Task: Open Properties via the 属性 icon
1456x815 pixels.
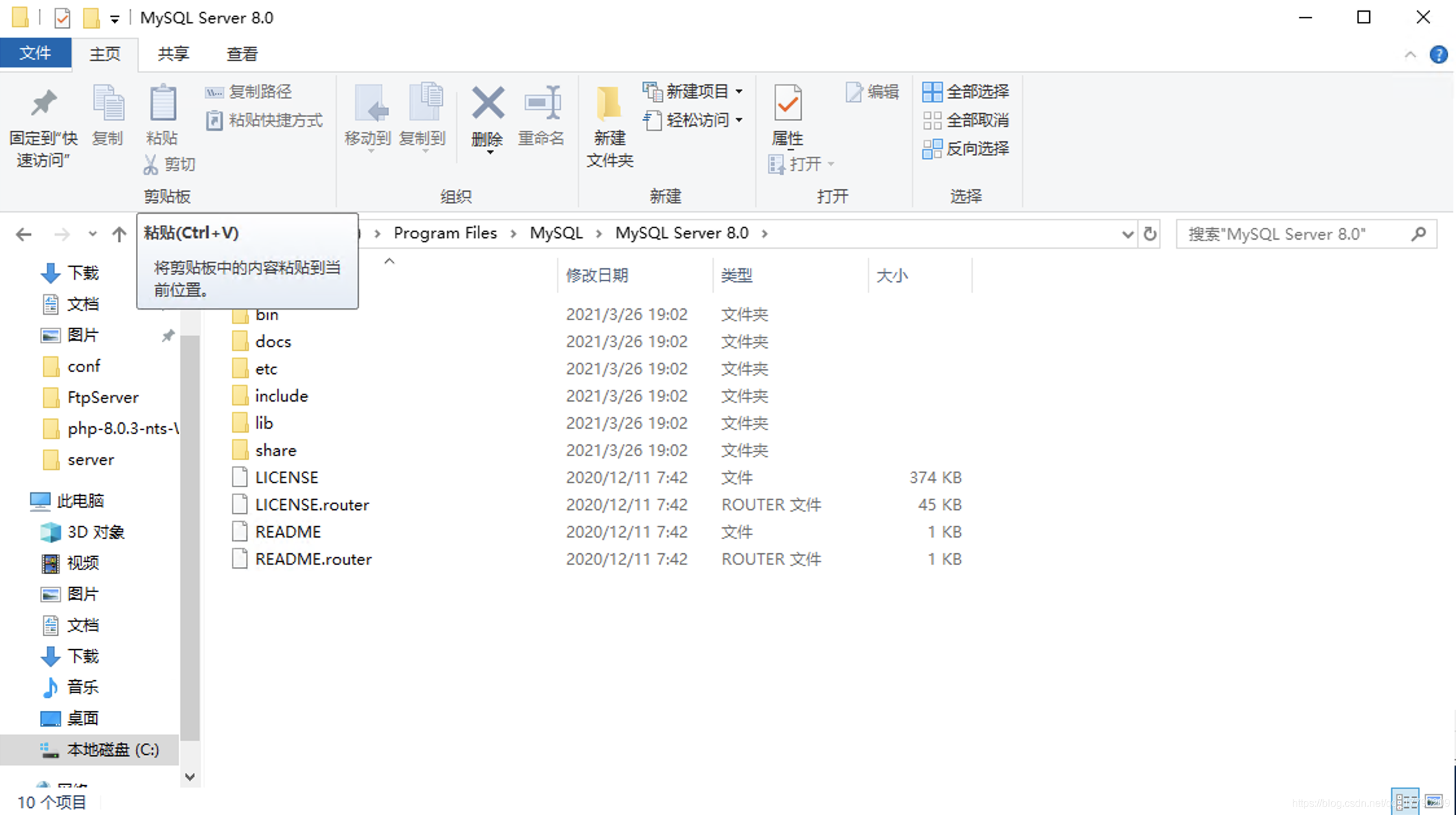Action: click(787, 117)
